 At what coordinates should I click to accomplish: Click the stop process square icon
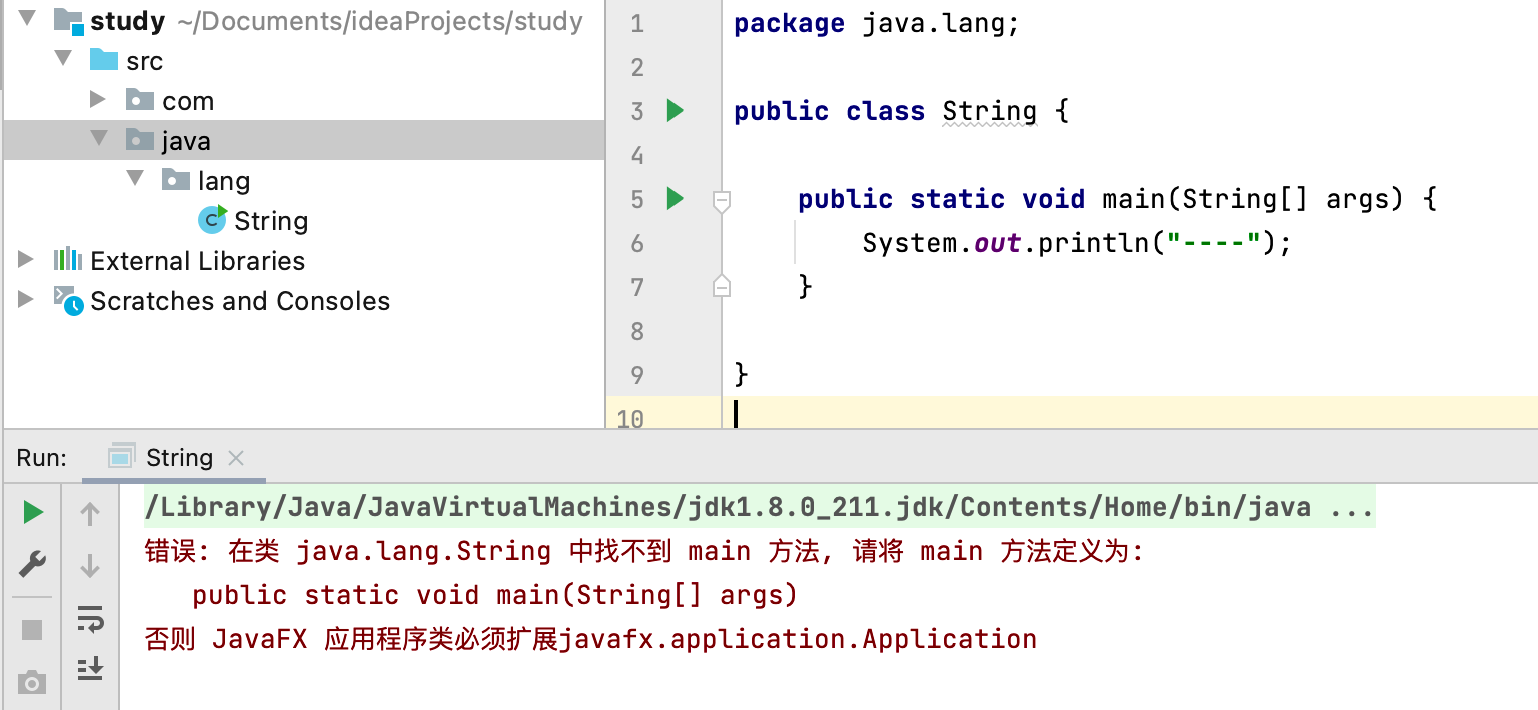point(33,629)
